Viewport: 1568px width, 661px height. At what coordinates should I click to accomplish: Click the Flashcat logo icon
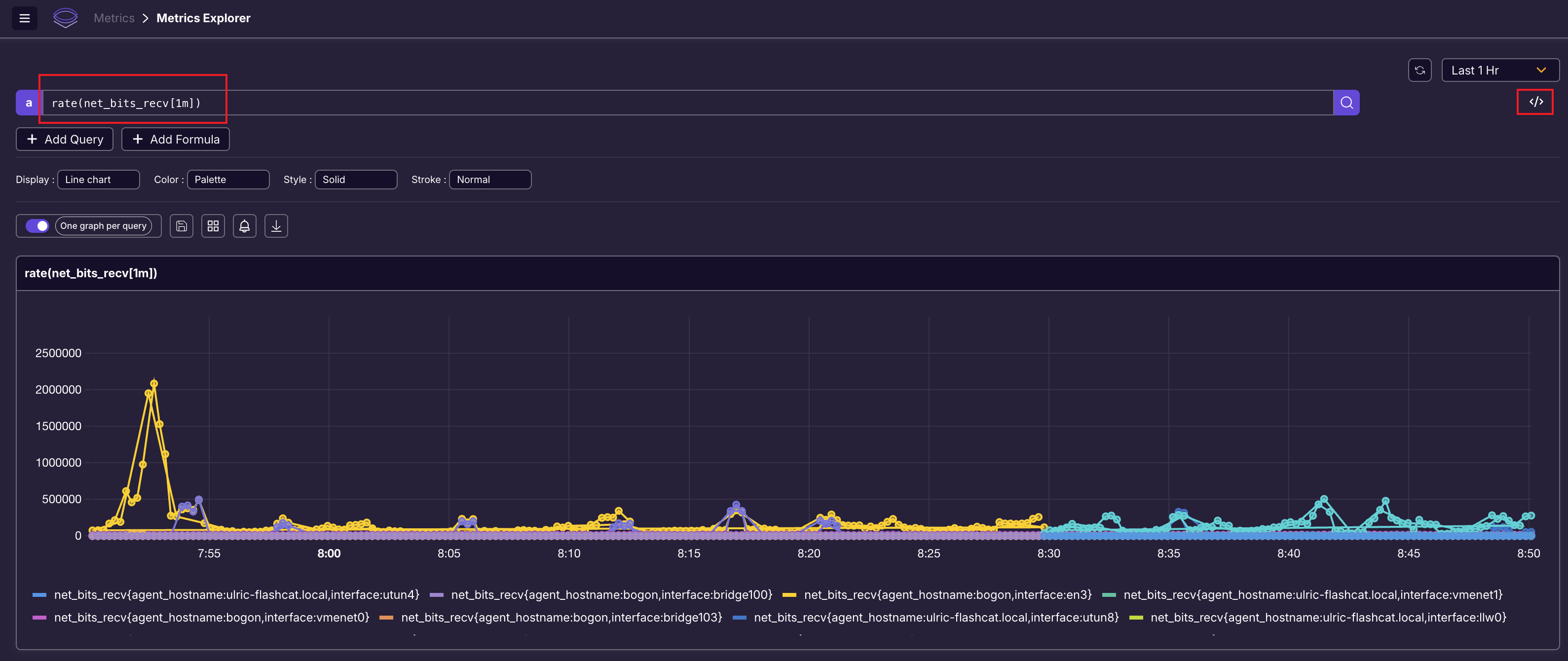tap(65, 18)
